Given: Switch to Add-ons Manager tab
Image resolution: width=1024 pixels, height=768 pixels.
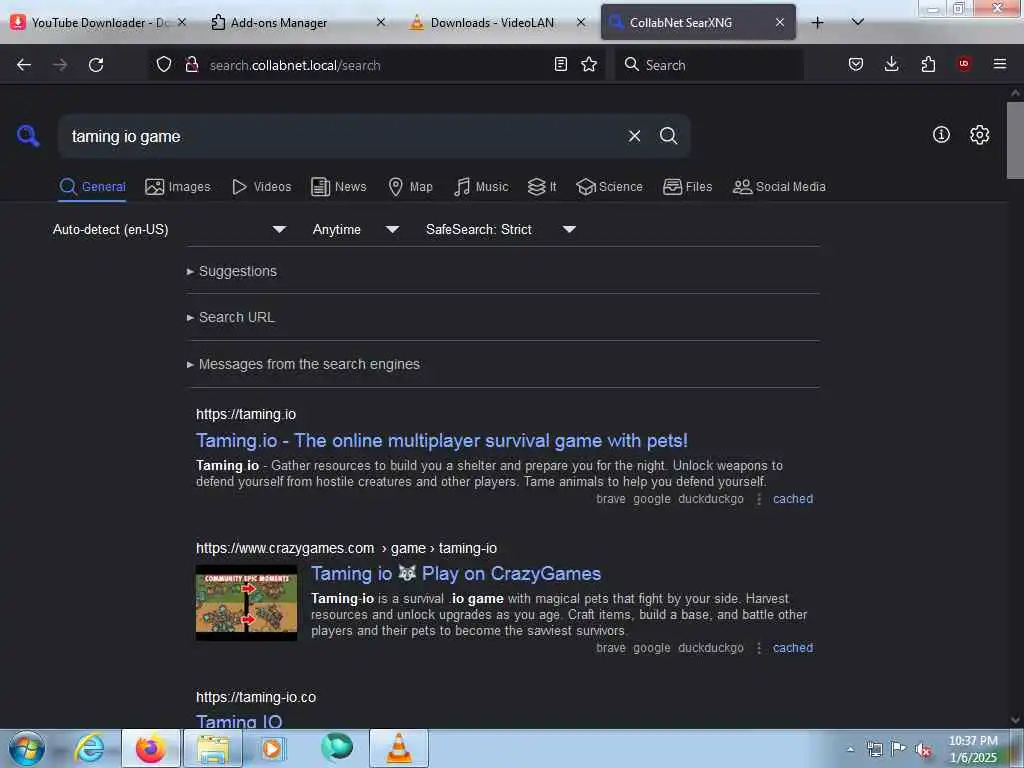Looking at the screenshot, I should click(278, 23).
